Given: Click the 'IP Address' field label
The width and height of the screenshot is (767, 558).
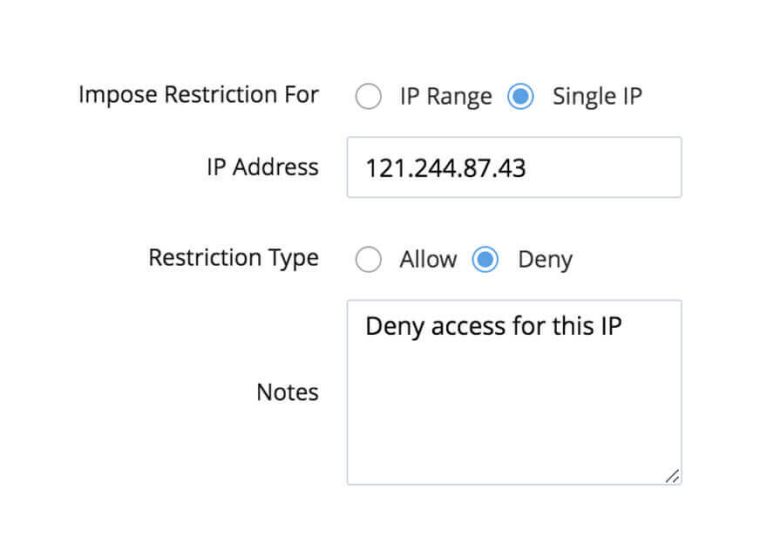Looking at the screenshot, I should 262,167.
